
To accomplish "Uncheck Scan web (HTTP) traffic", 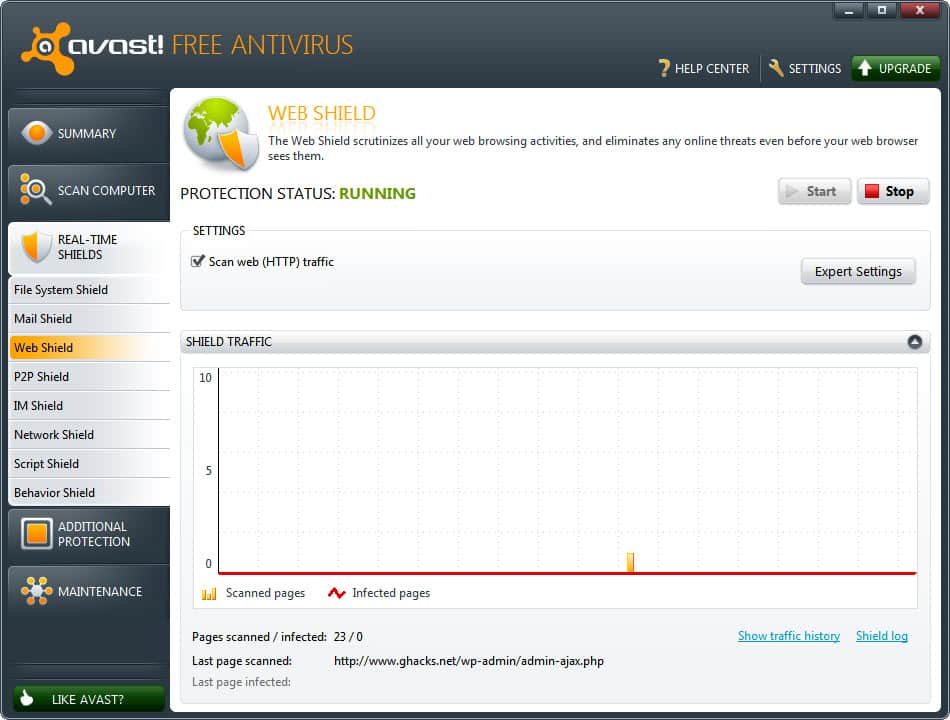I will 196,261.
